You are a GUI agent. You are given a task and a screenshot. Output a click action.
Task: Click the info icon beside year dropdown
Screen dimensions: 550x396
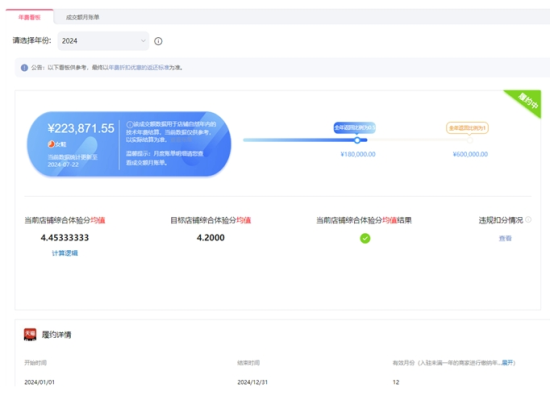click(x=158, y=41)
